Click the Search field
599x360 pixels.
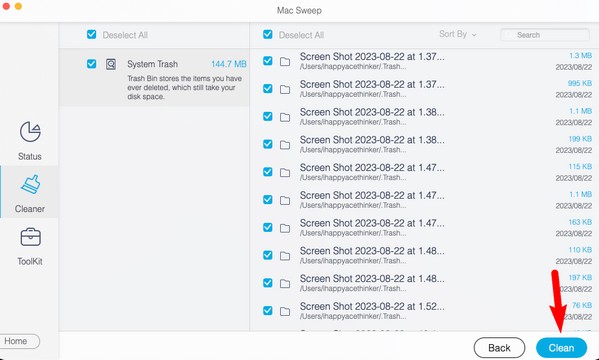tap(545, 35)
